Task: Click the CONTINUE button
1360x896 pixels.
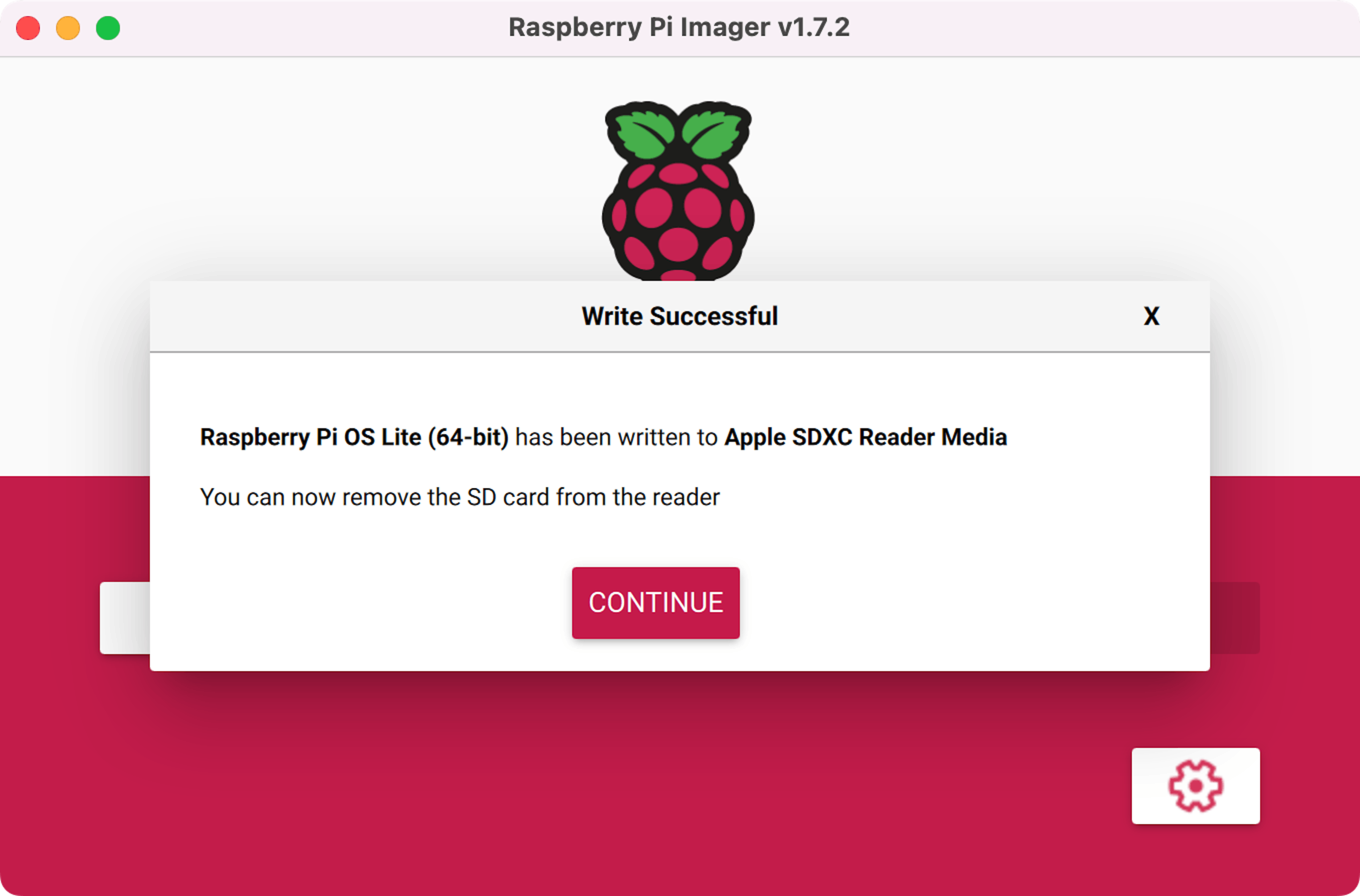Action: coord(656,603)
